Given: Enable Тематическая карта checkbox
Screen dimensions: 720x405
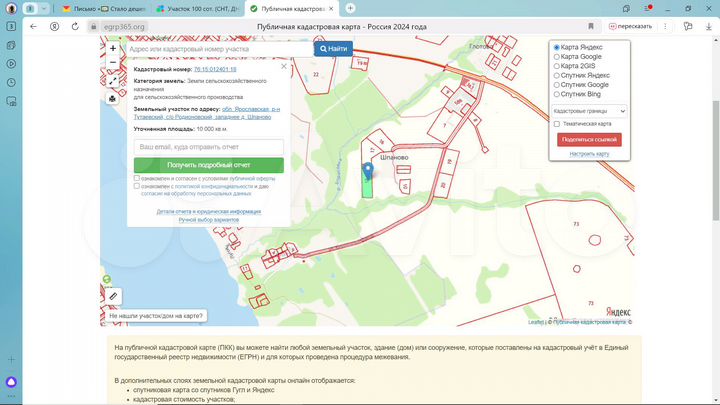Looking at the screenshot, I should pos(557,124).
